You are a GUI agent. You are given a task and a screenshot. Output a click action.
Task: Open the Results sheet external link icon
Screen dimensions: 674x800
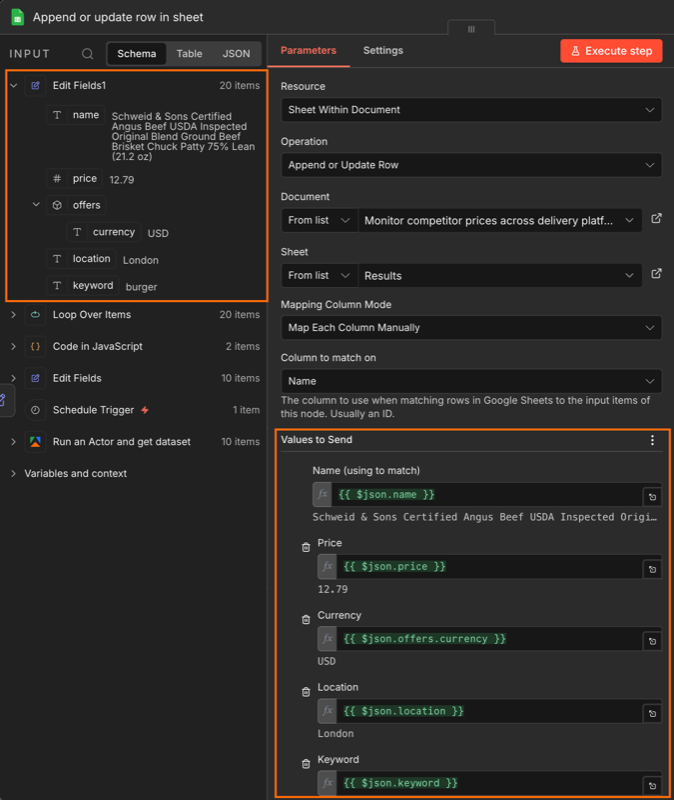[x=656, y=274]
